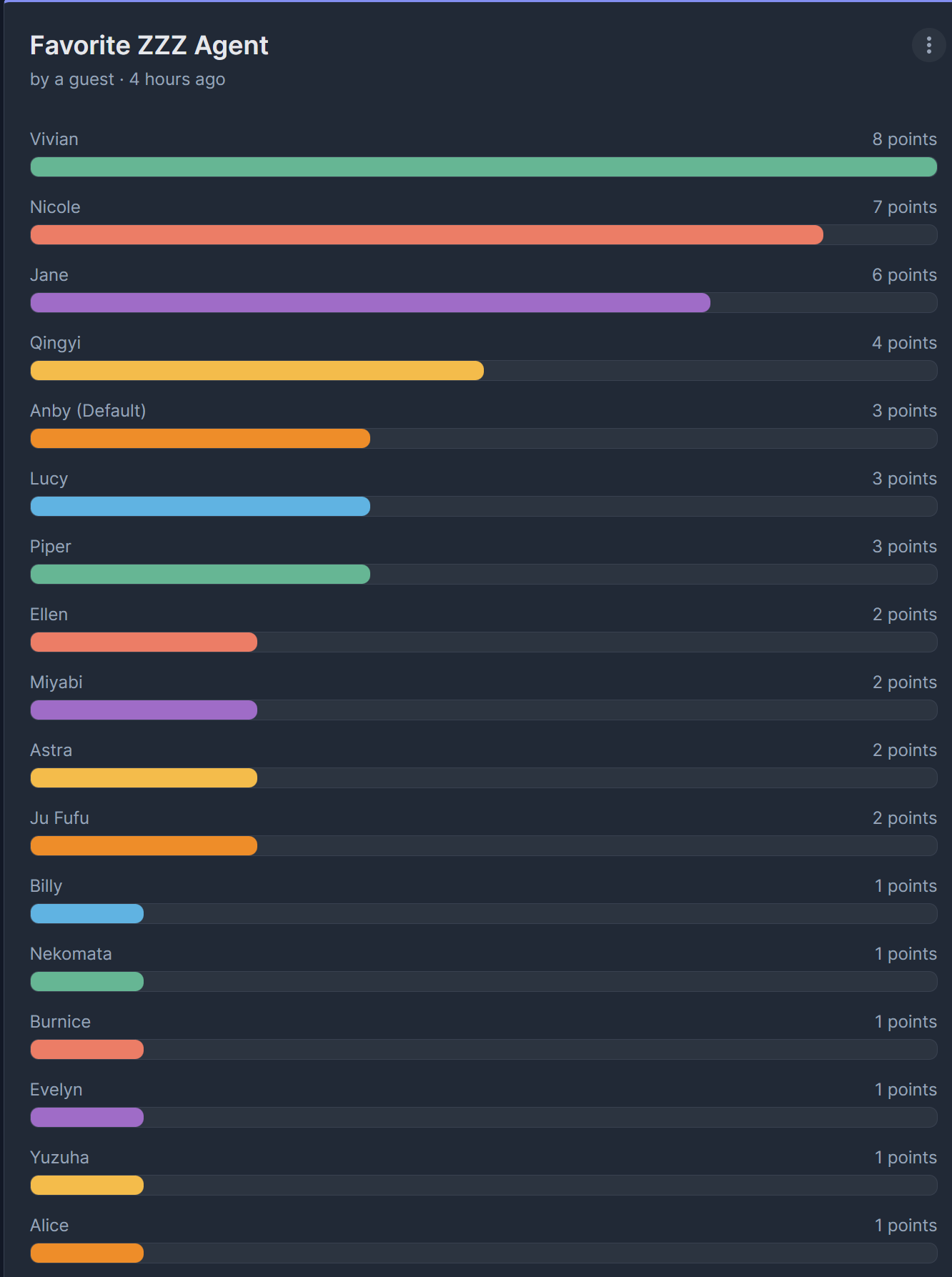Click Ju Fufu's orange result bar
Image resolution: width=952 pixels, height=1277 pixels.
[144, 846]
